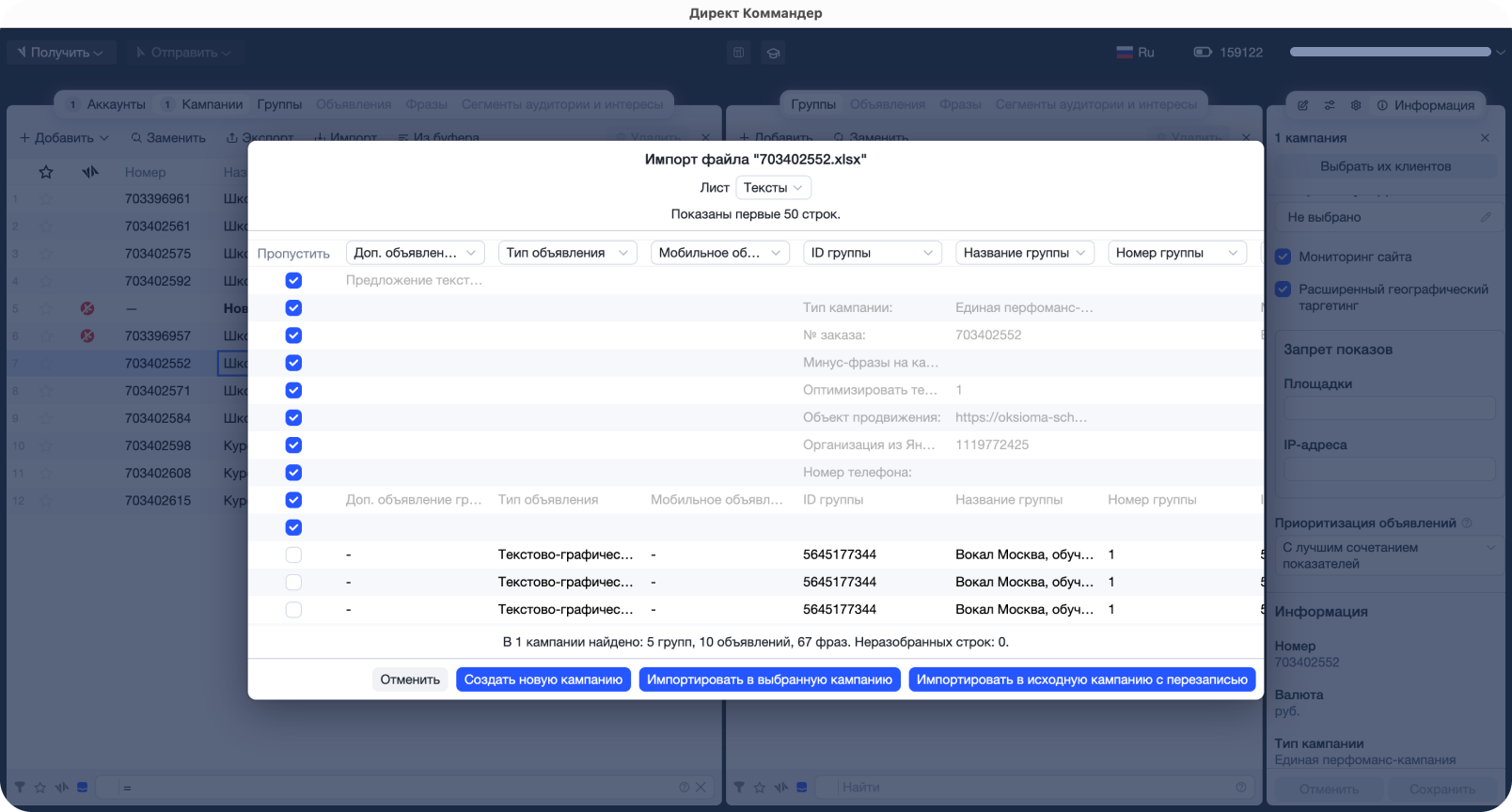The height and width of the screenshot is (812, 1512).
Task: Click the points balance icon showing 159122
Action: coord(1203,53)
